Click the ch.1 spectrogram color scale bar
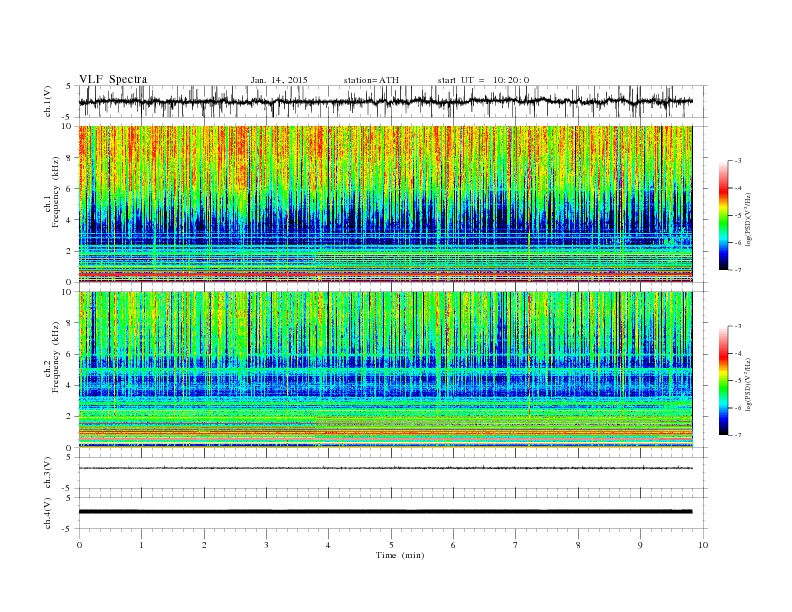792x612 pixels. pos(723,215)
